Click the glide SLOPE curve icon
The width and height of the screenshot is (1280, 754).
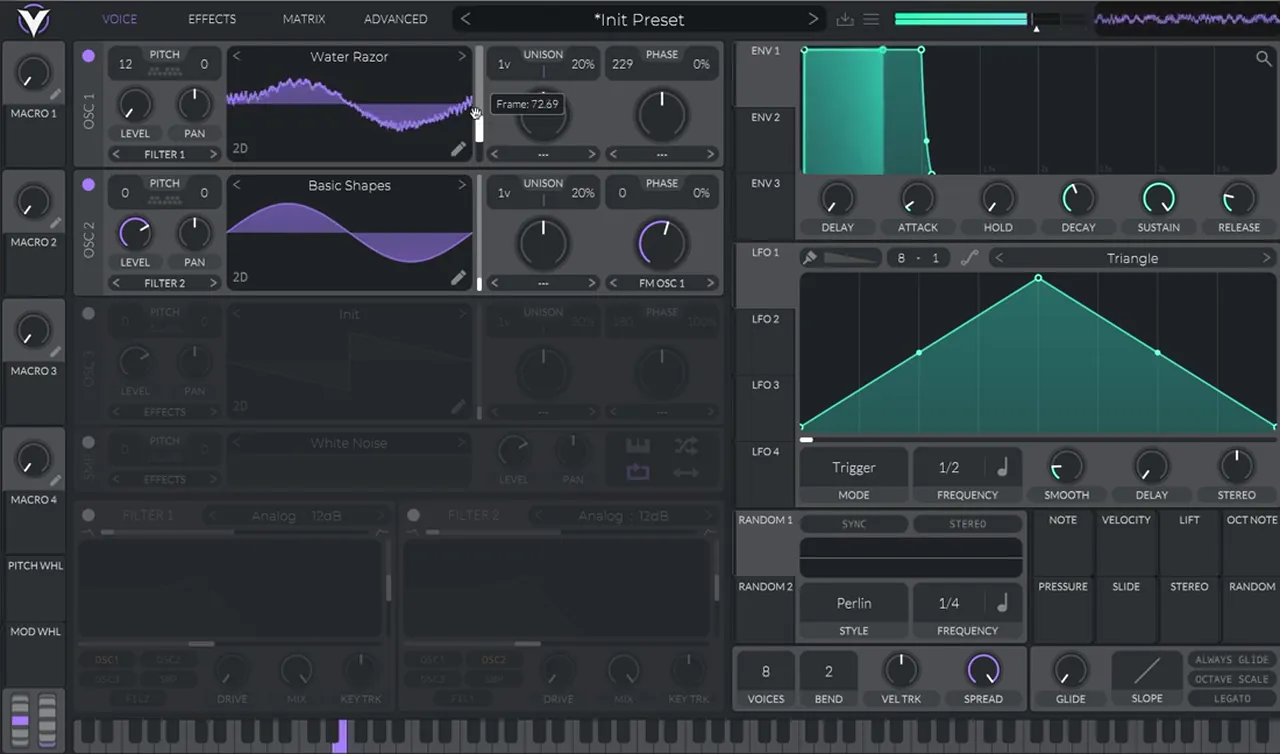pos(1147,670)
